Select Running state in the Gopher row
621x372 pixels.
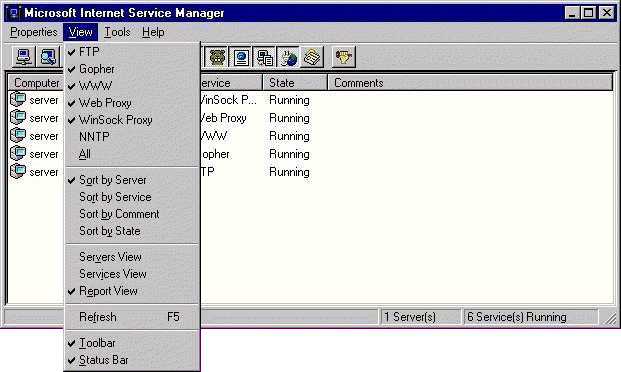[x=289, y=154]
